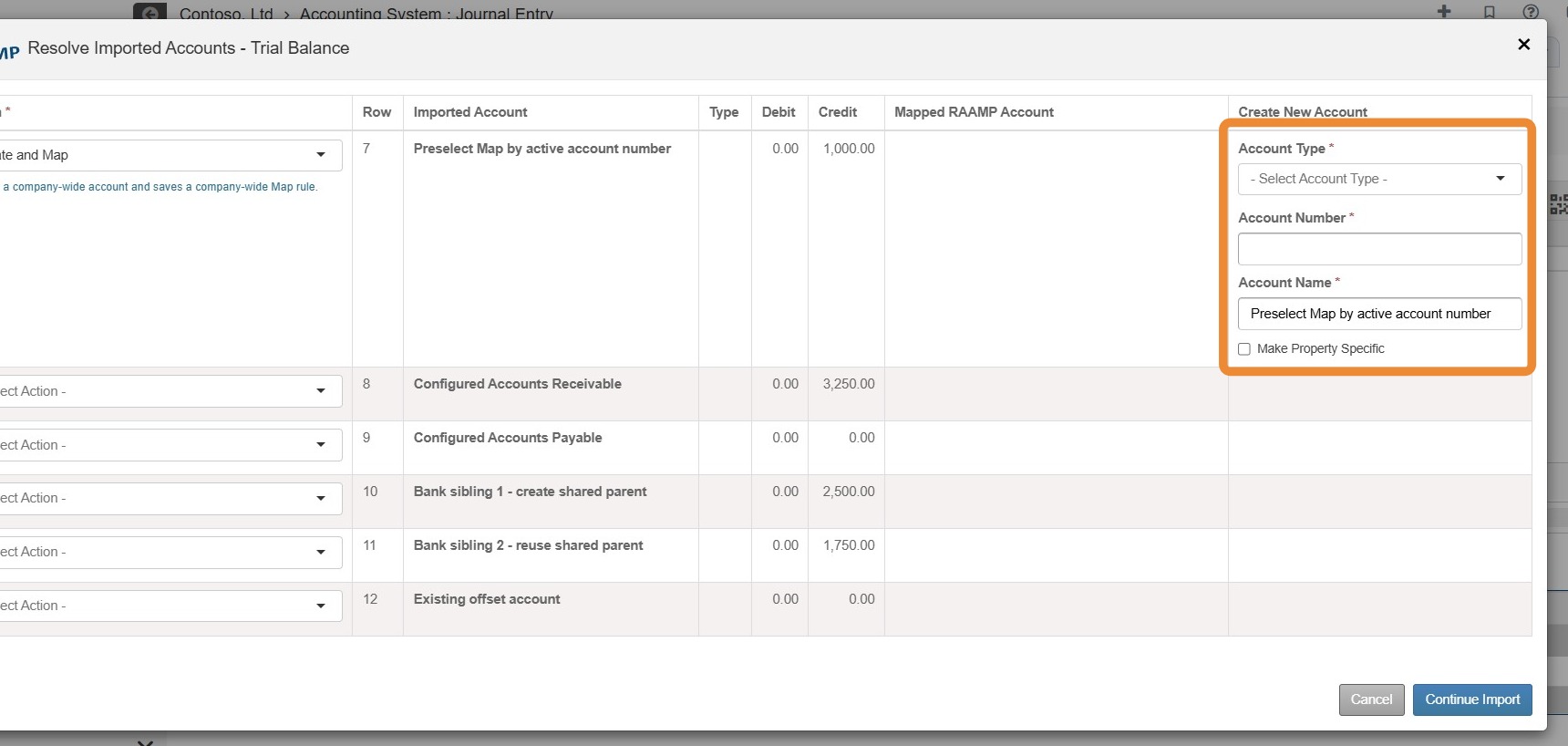1568x746 pixels.
Task: Click the Mapped RAAMP Account column header
Action: pos(974,112)
